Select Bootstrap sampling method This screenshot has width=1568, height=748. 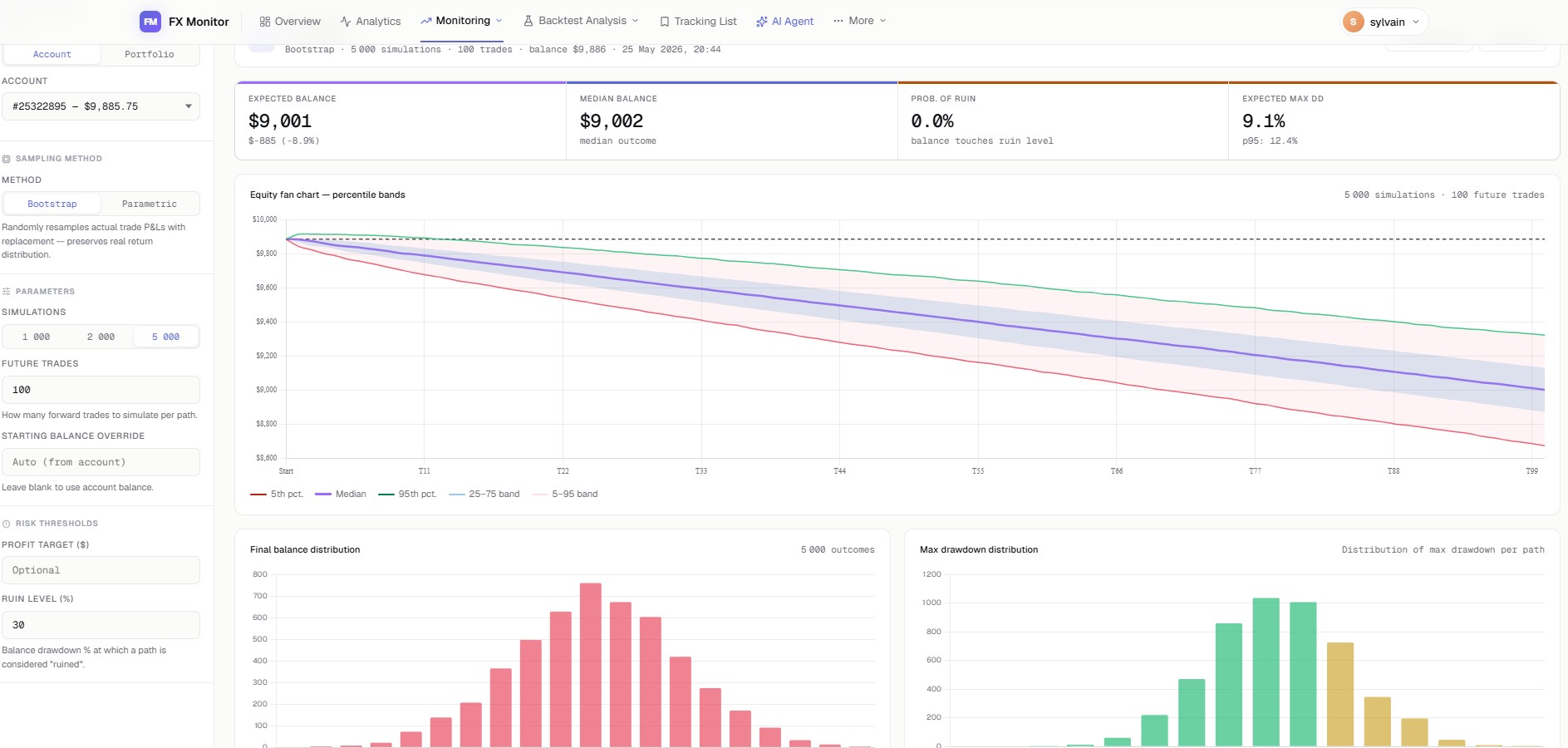click(x=52, y=204)
